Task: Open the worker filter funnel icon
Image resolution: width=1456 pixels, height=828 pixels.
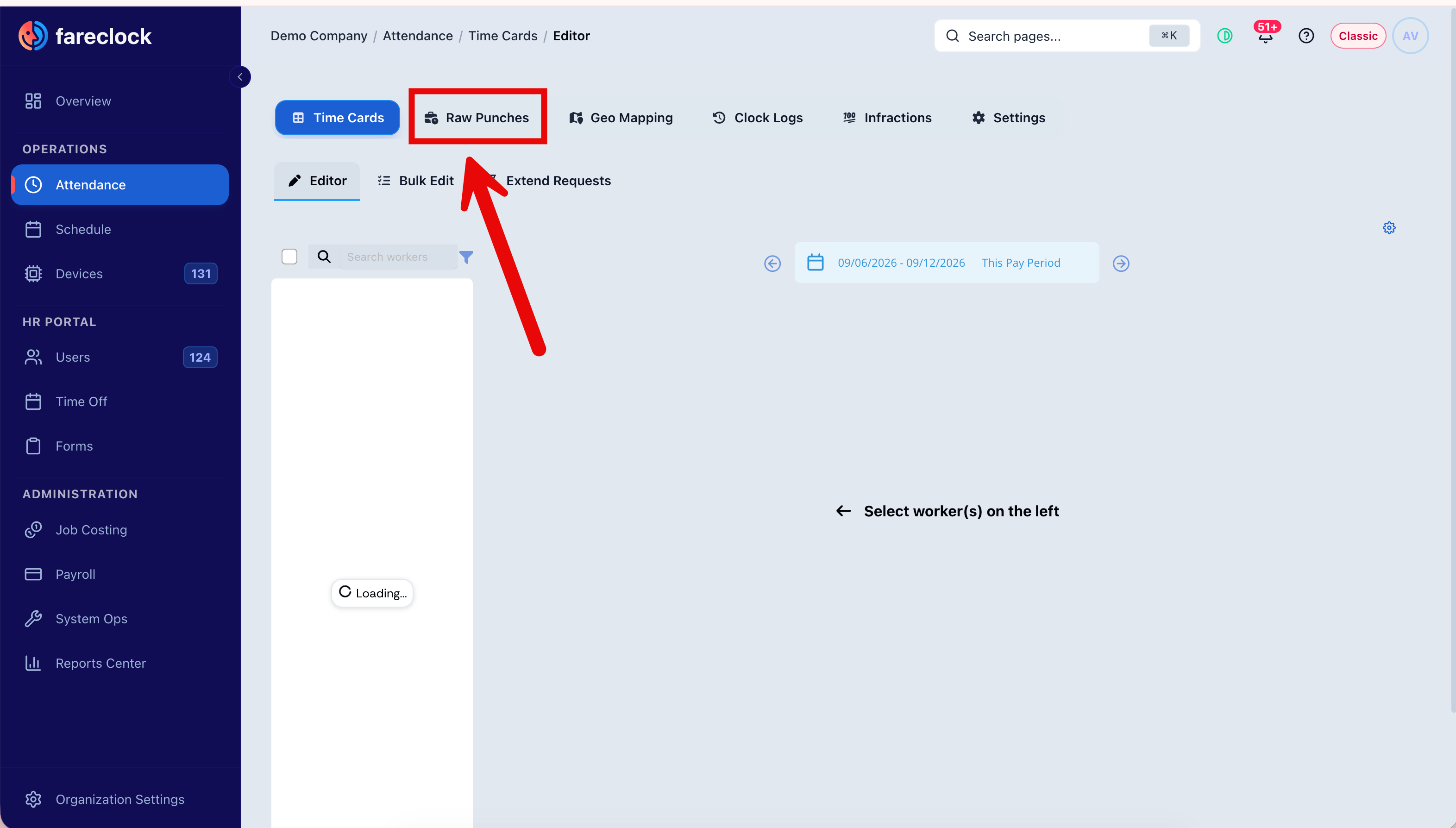Action: [x=466, y=257]
